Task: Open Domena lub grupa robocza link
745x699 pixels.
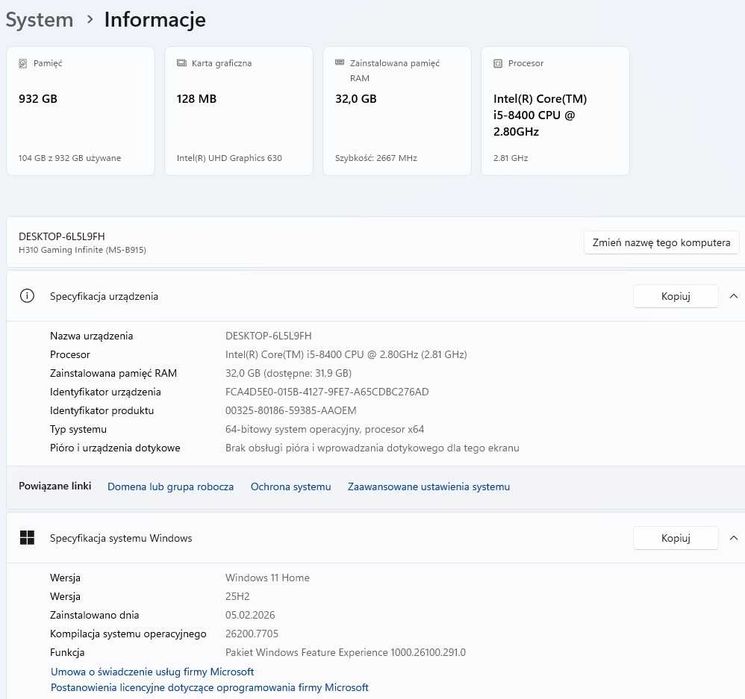Action: tap(170, 487)
